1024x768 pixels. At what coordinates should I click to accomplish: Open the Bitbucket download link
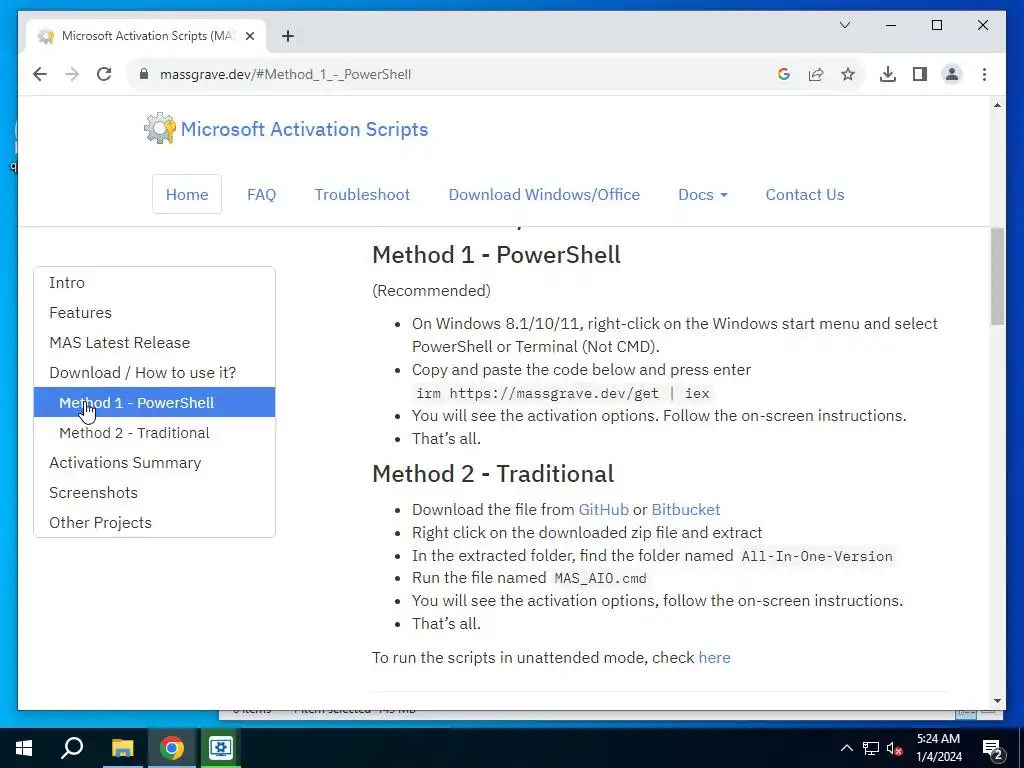click(x=686, y=509)
